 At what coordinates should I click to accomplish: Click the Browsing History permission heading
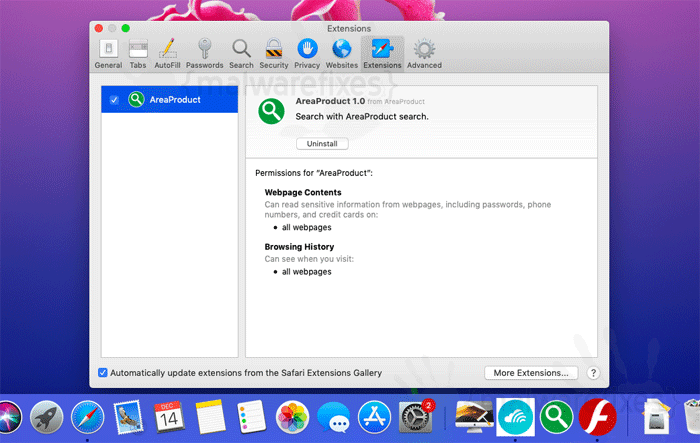click(x=299, y=247)
